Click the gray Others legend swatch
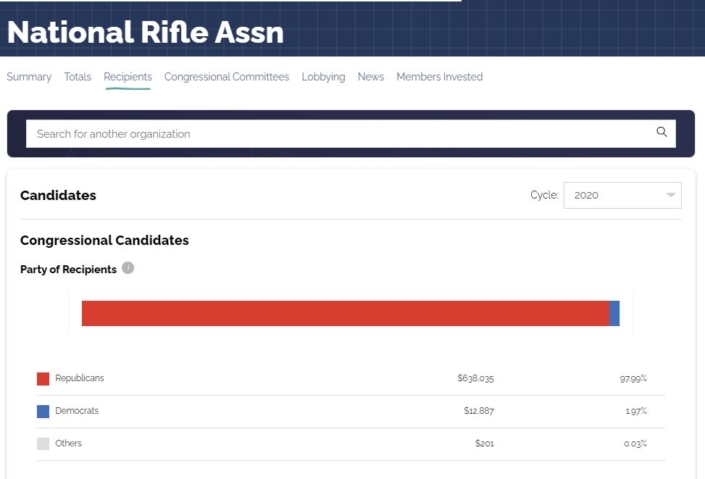This screenshot has height=479, width=705. point(43,443)
